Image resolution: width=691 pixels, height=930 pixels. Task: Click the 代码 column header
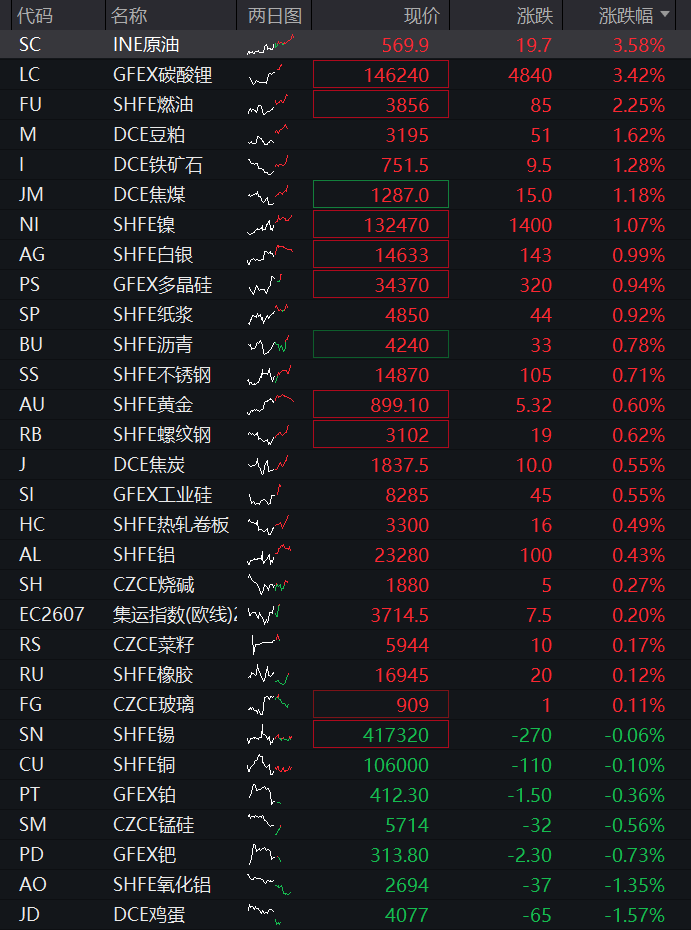click(35, 15)
